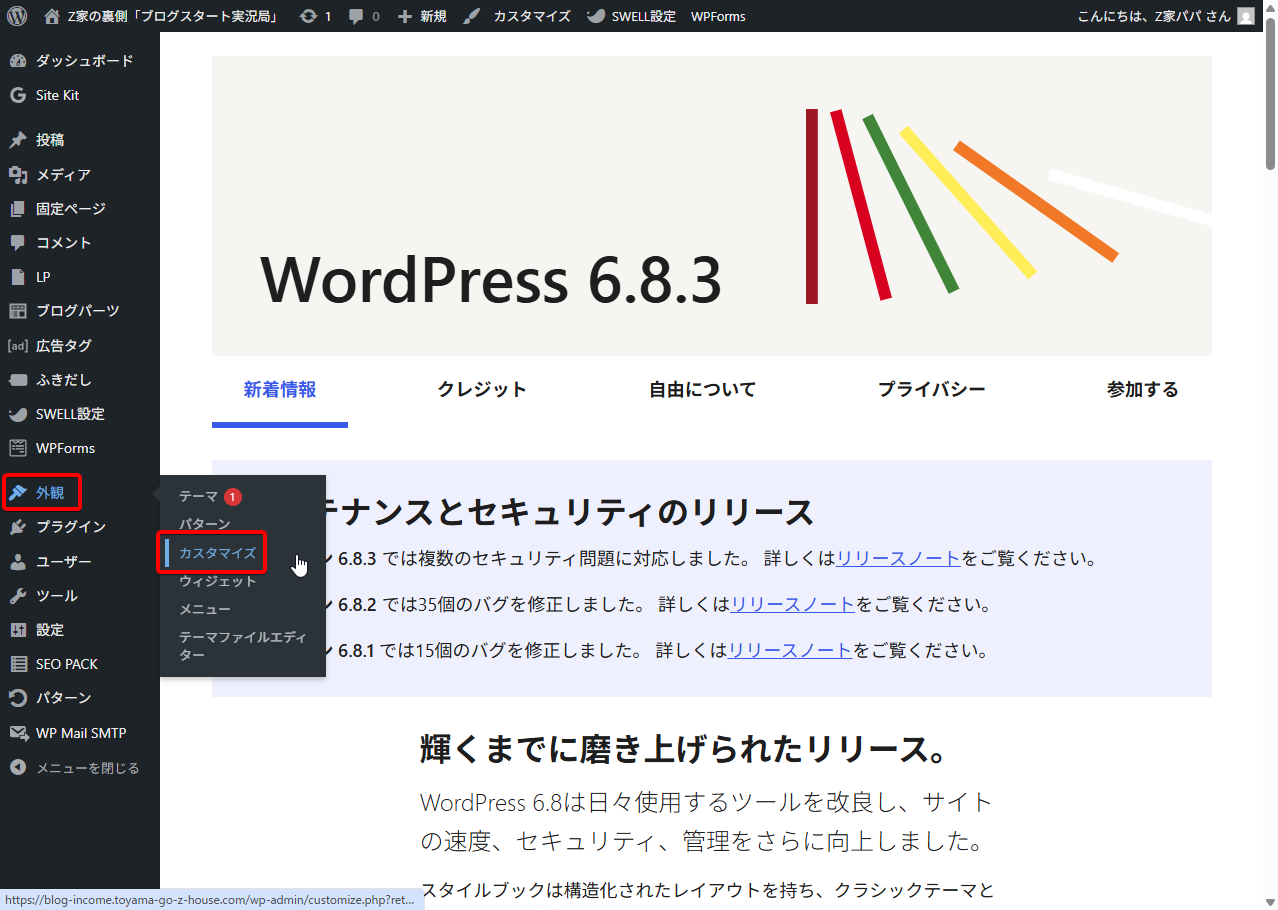Expand the 外観 appearance menu

pos(49,493)
